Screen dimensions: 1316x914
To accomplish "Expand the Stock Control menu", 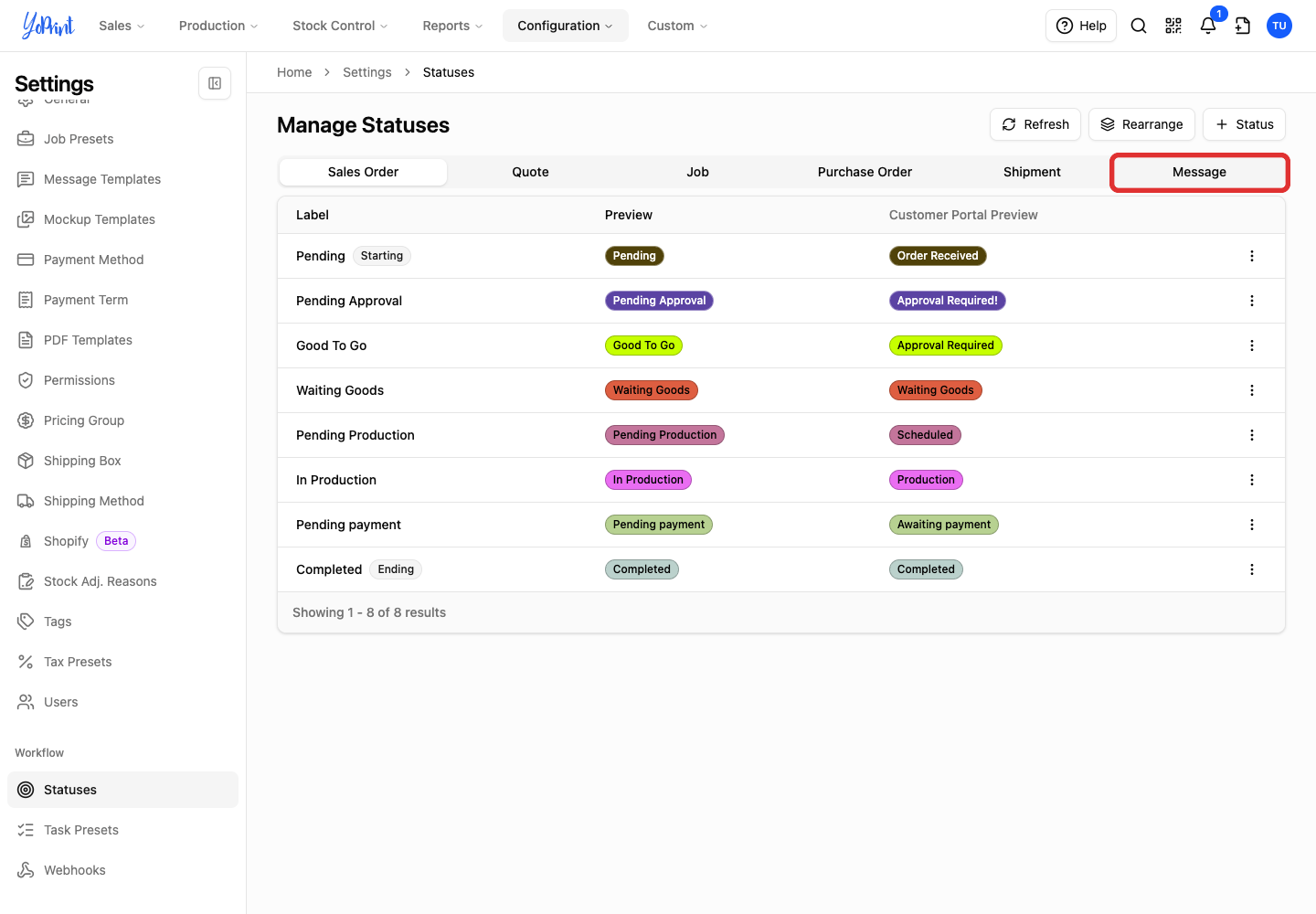I will point(340,26).
